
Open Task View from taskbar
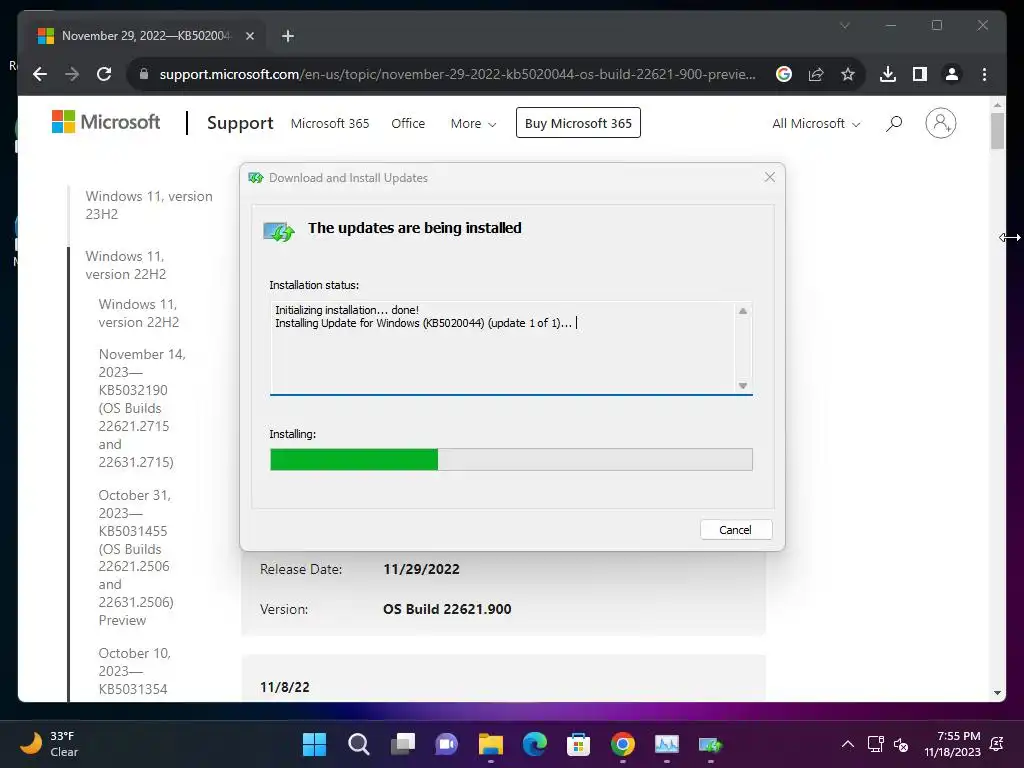click(402, 744)
